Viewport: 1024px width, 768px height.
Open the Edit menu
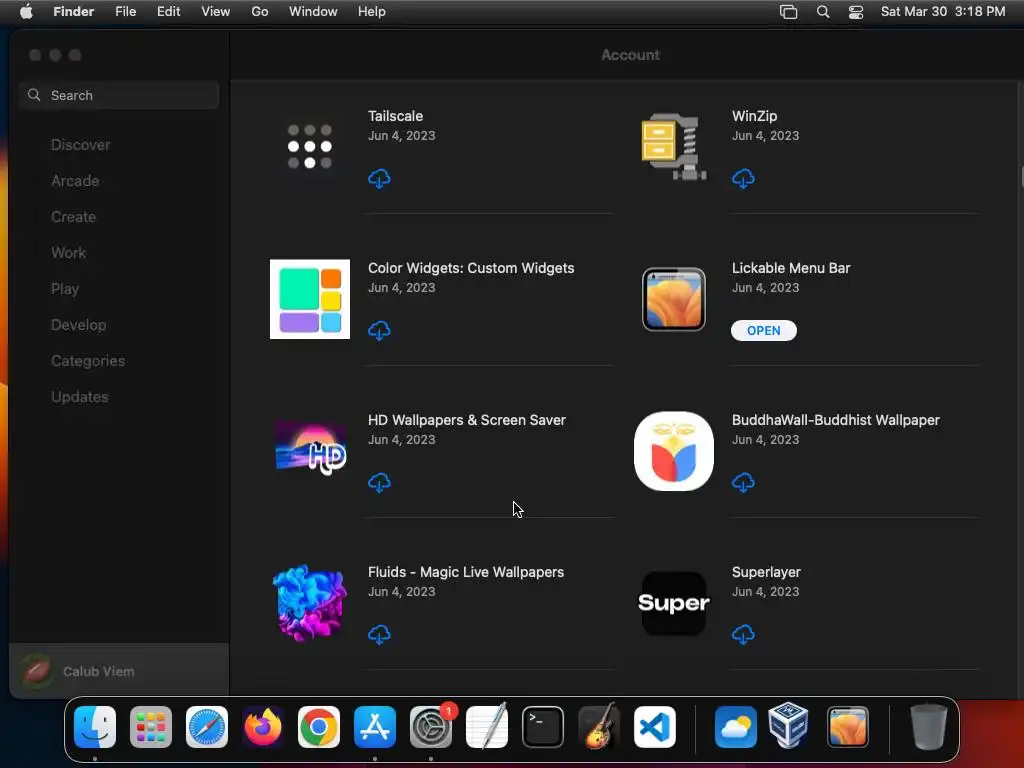click(168, 12)
